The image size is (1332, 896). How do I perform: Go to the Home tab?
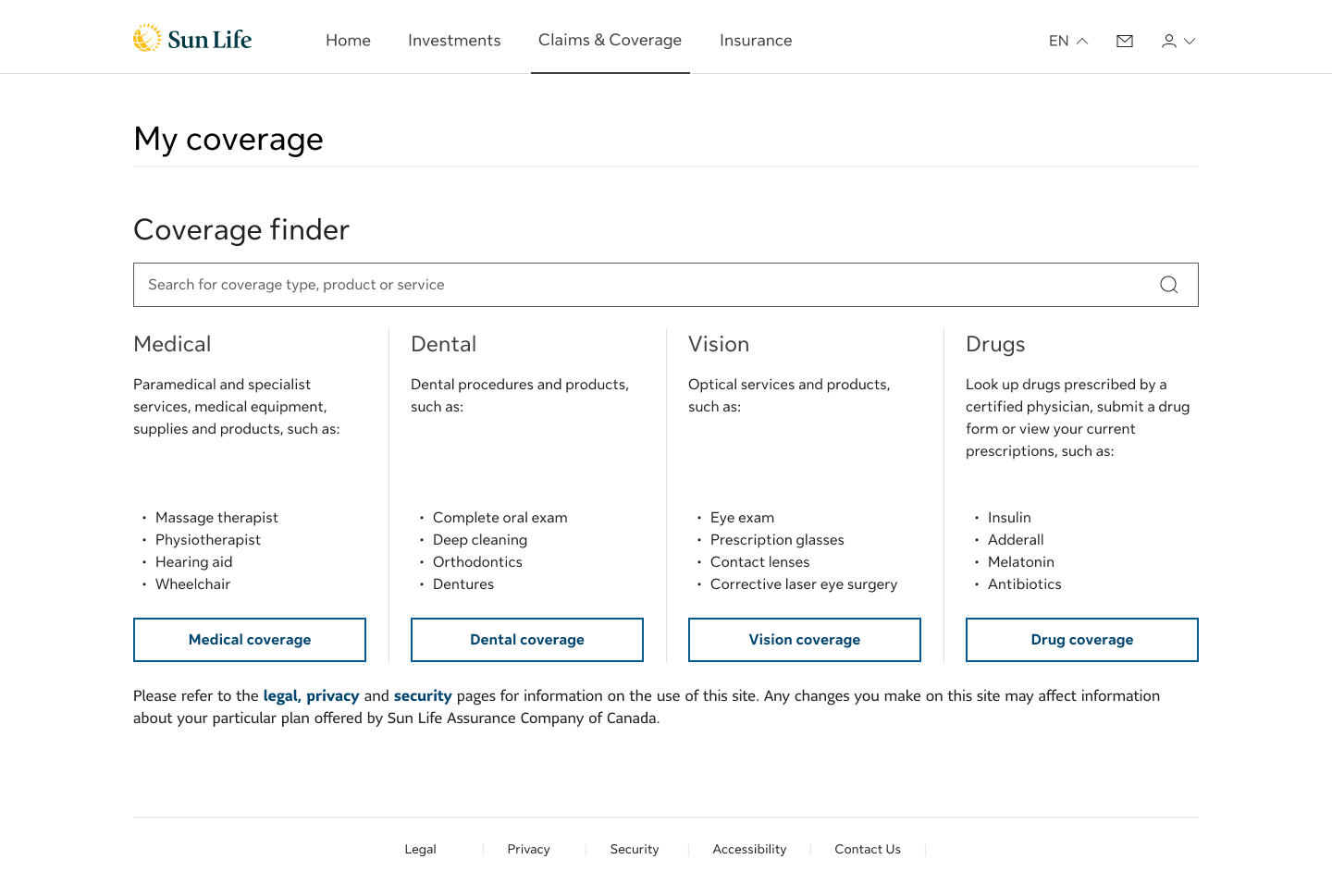click(x=348, y=41)
